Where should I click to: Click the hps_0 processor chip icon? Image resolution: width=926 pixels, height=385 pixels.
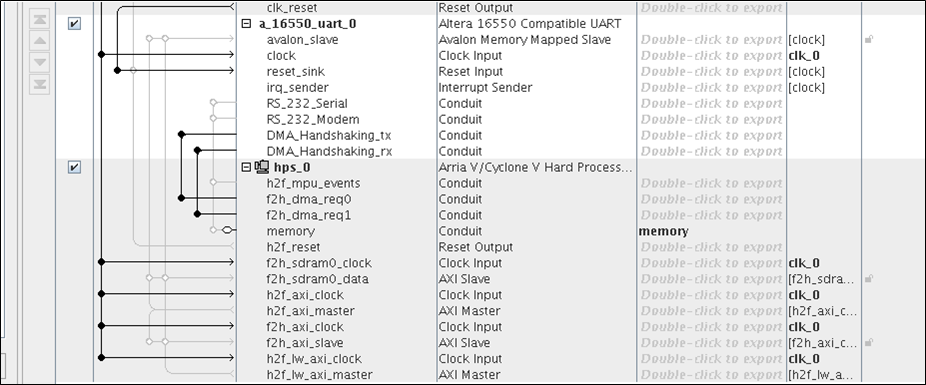point(262,167)
